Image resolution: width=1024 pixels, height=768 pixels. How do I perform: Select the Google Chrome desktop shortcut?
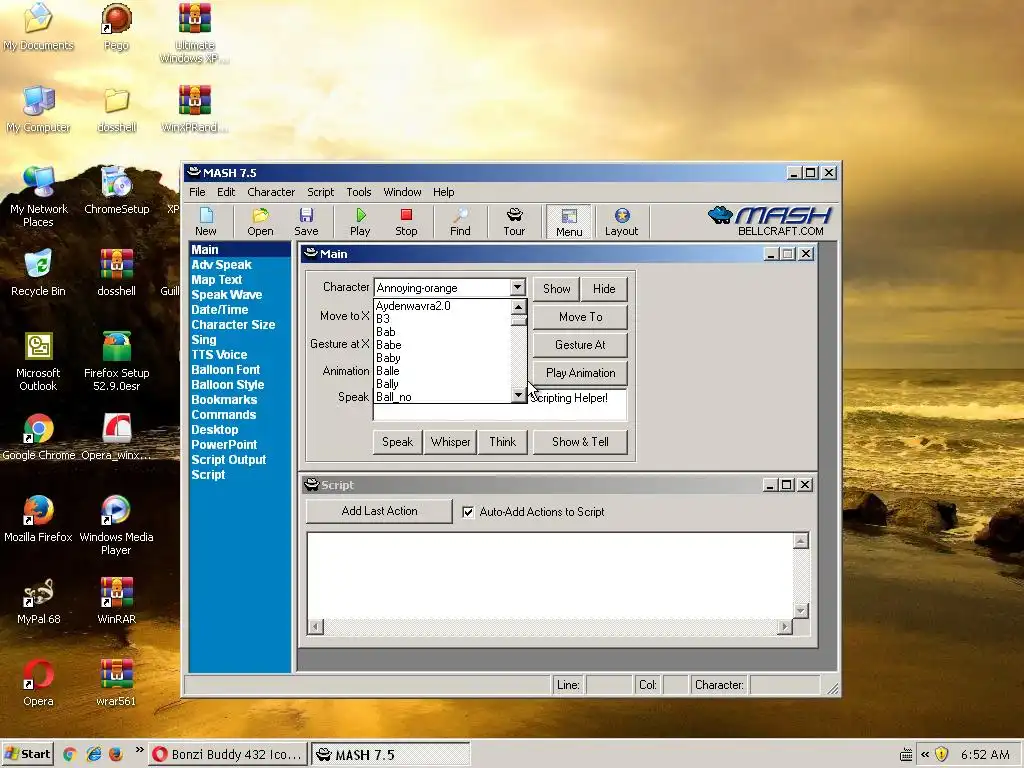(38, 437)
